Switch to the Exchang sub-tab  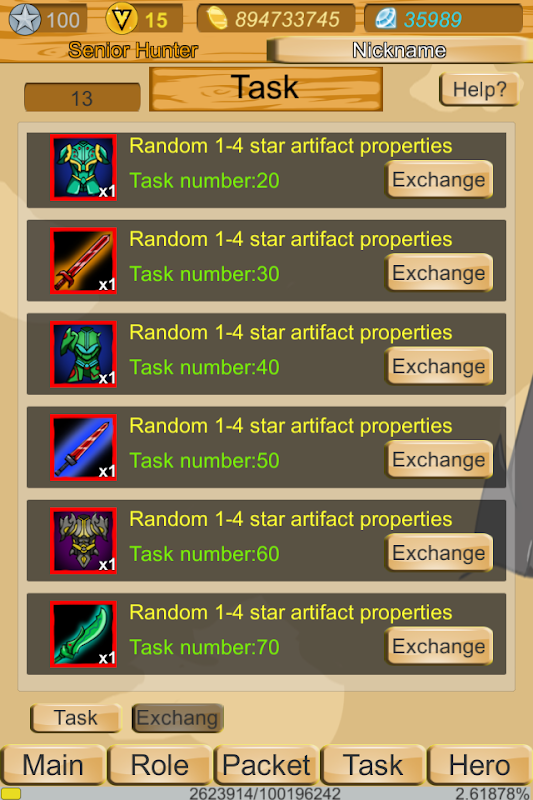pyautogui.click(x=177, y=718)
